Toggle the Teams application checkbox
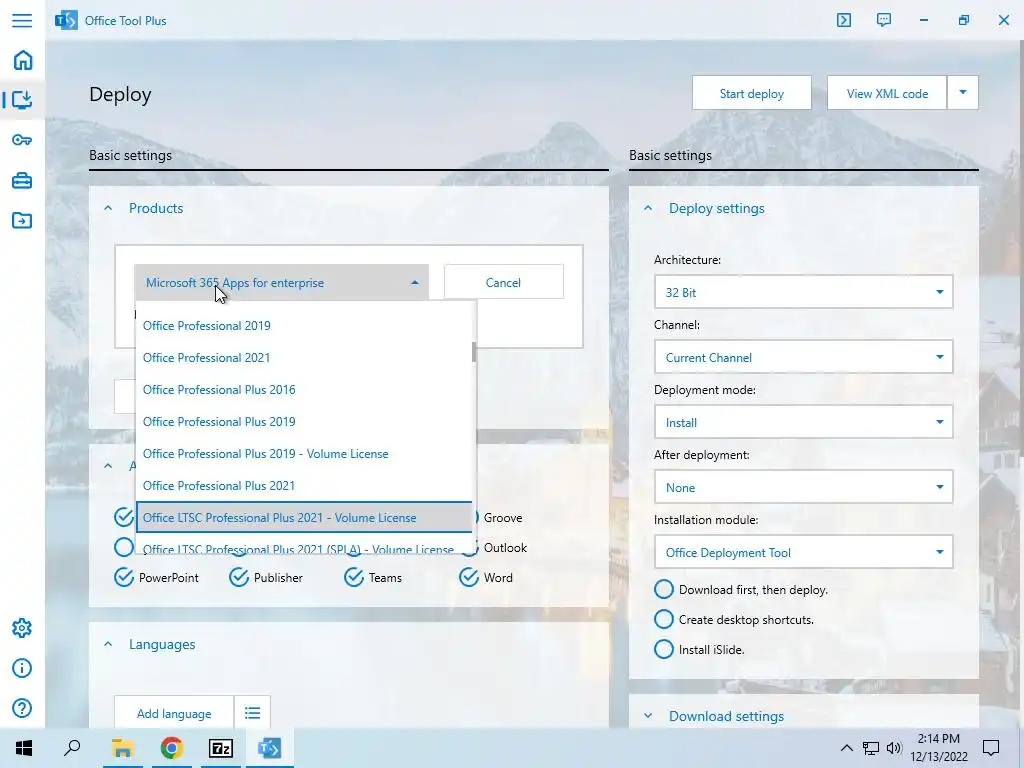 (354, 577)
